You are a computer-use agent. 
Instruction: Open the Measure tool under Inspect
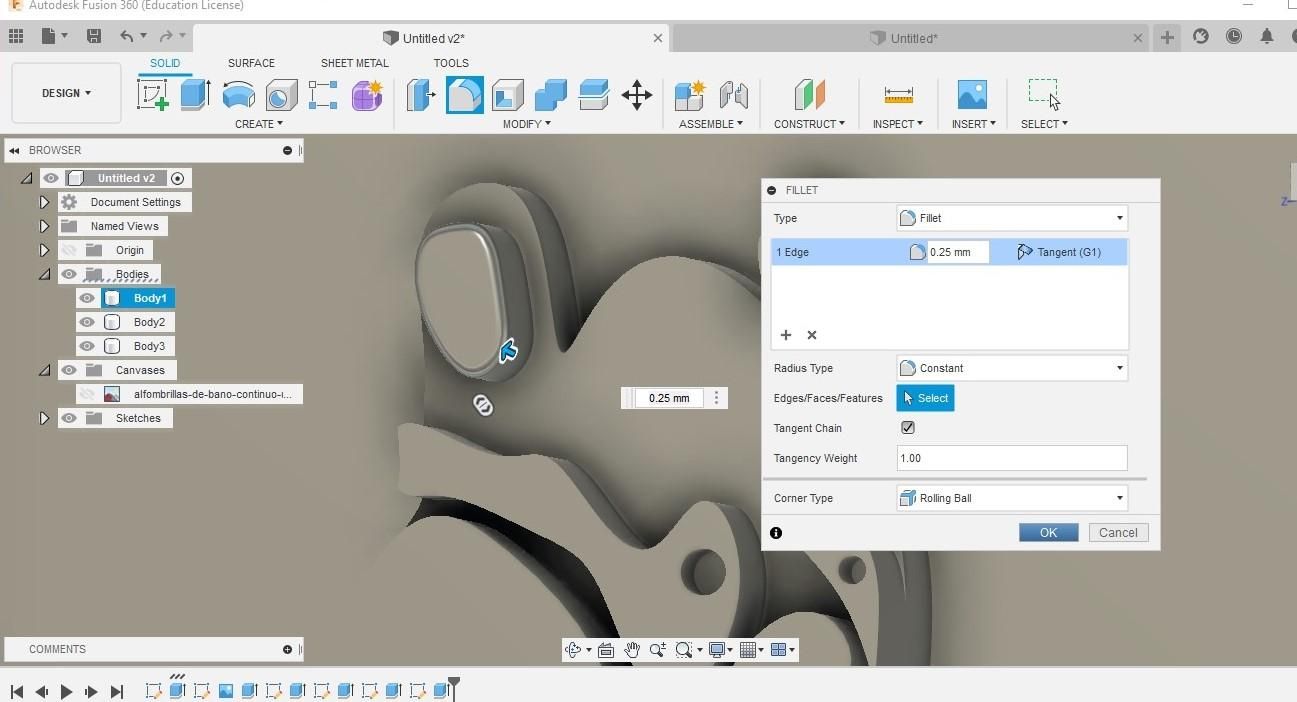898,95
